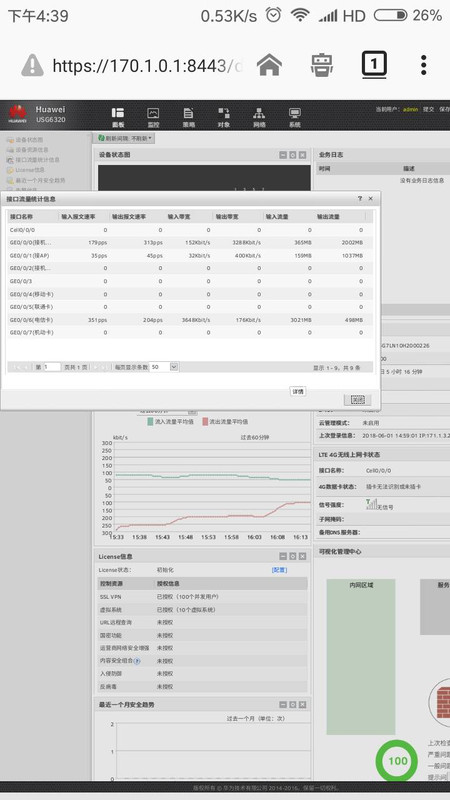Sort by 输入流量 column header
Viewport: 450px width, 800px height.
coord(288,217)
